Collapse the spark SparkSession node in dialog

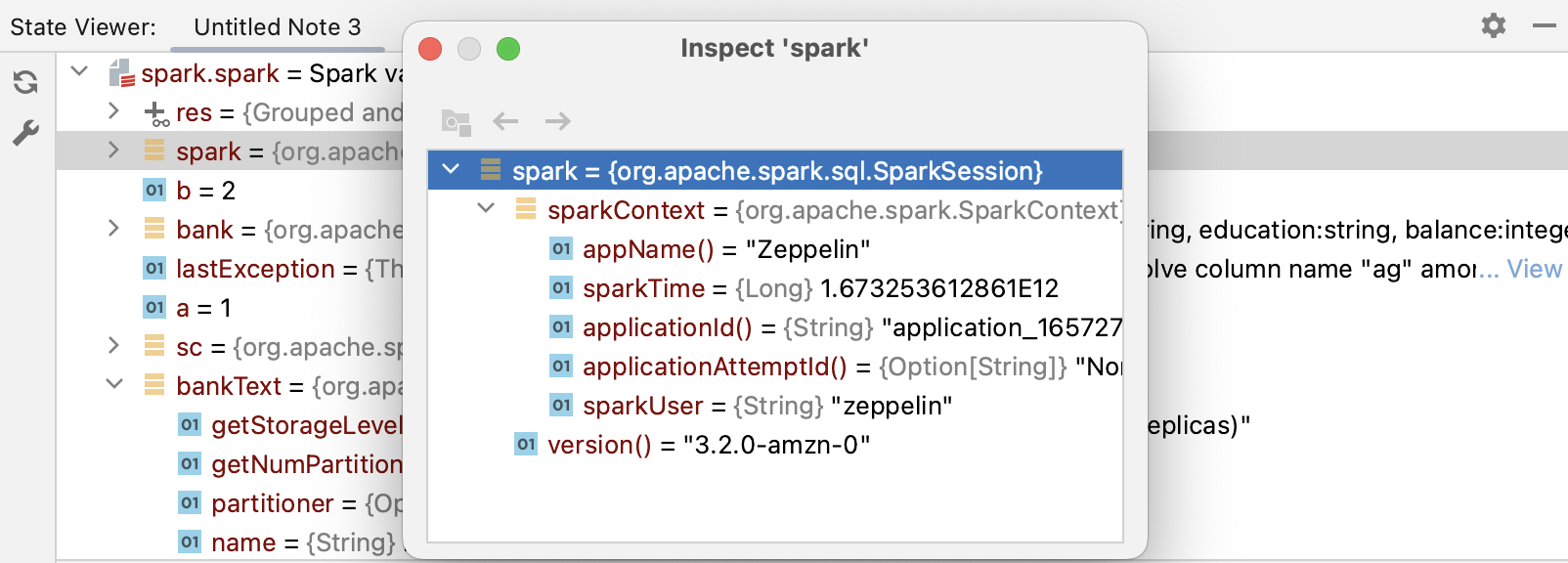click(x=451, y=169)
